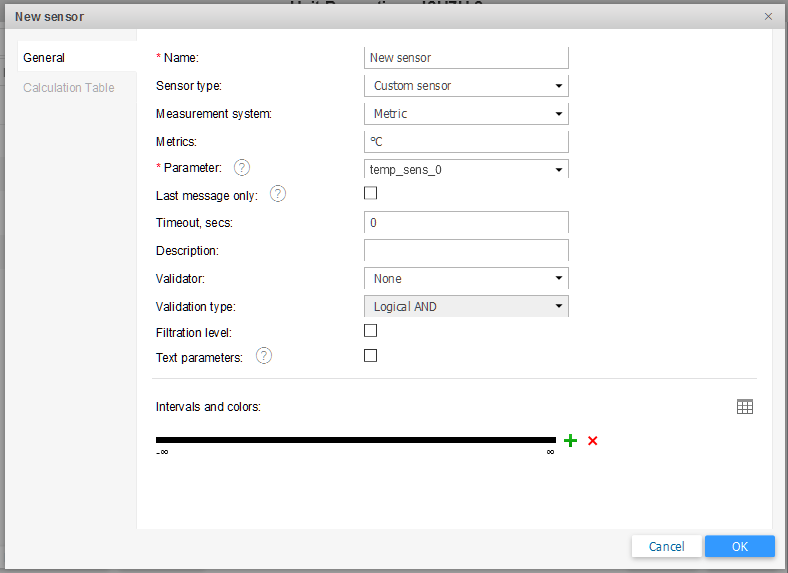Viewport: 788px width, 573px height.
Task: Open the intervals table view icon
Action: pos(744,407)
